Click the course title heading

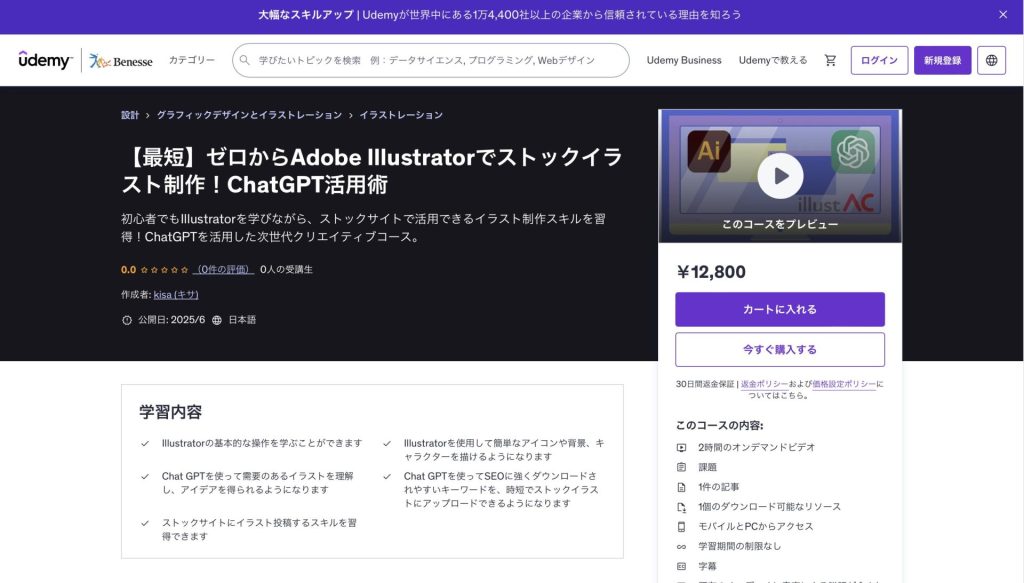point(372,170)
